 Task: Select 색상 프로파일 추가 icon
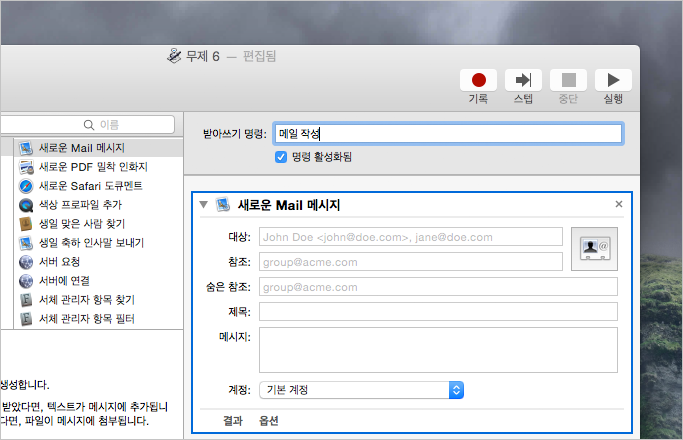tap(26, 205)
